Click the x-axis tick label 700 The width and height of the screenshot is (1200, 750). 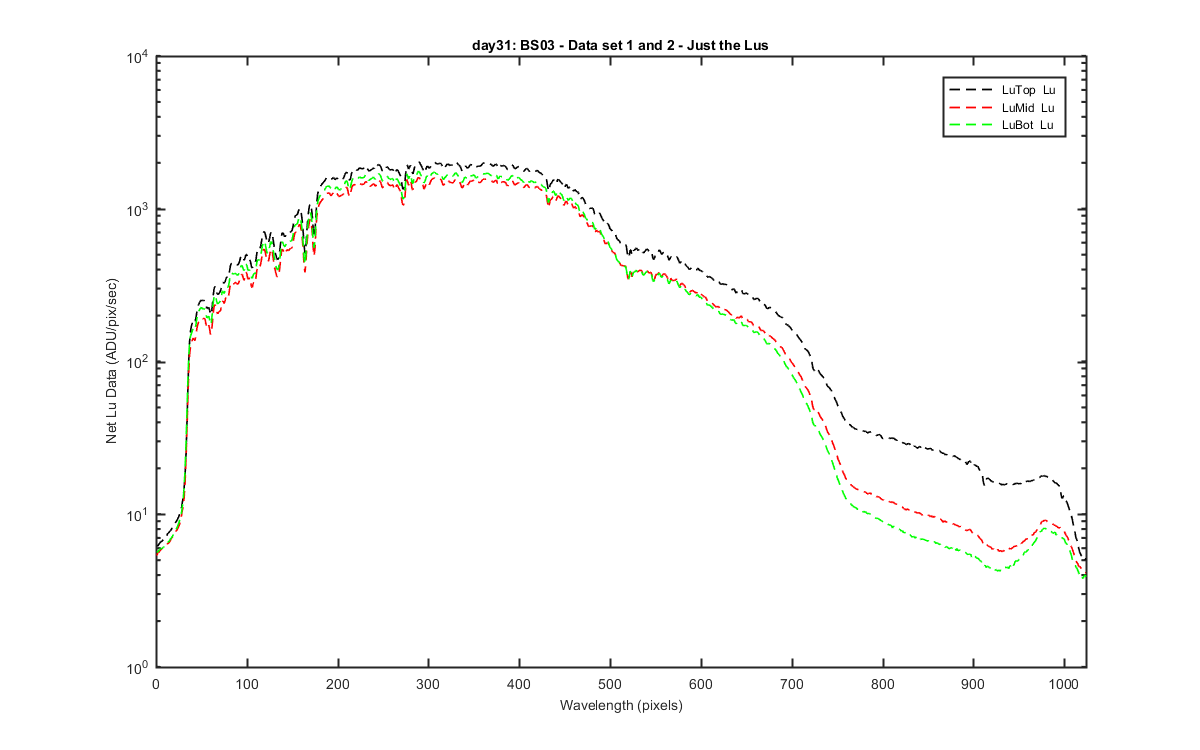click(x=792, y=683)
